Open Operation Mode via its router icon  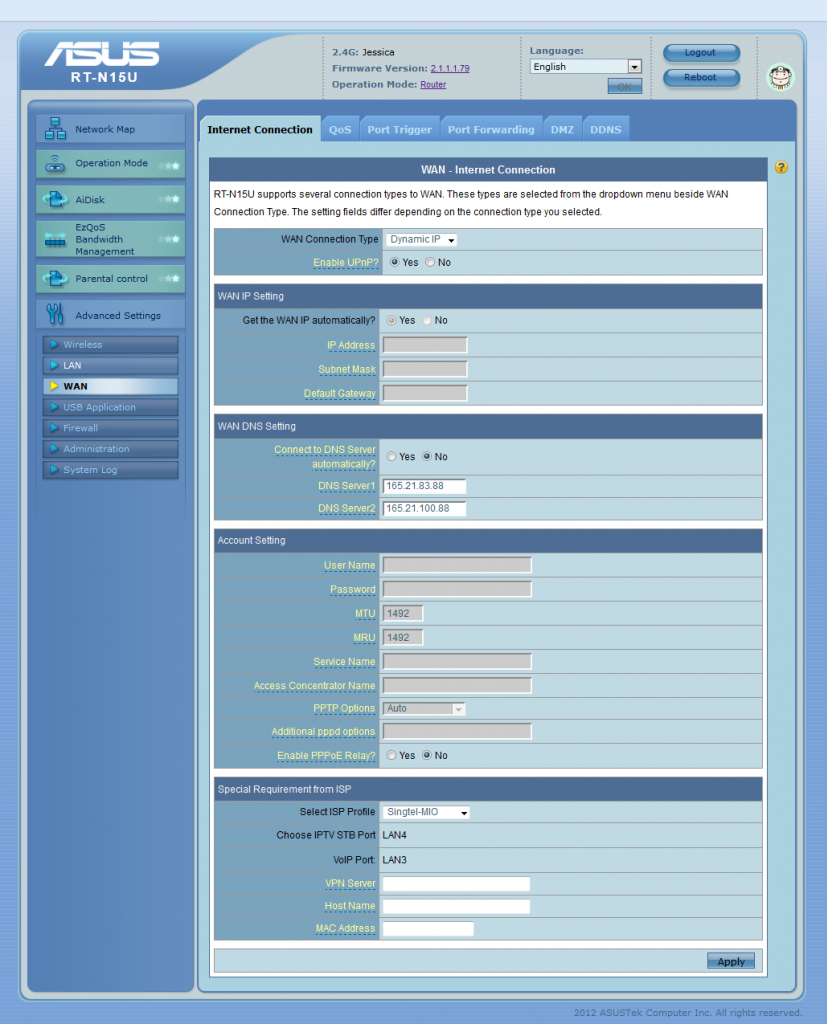click(x=56, y=164)
